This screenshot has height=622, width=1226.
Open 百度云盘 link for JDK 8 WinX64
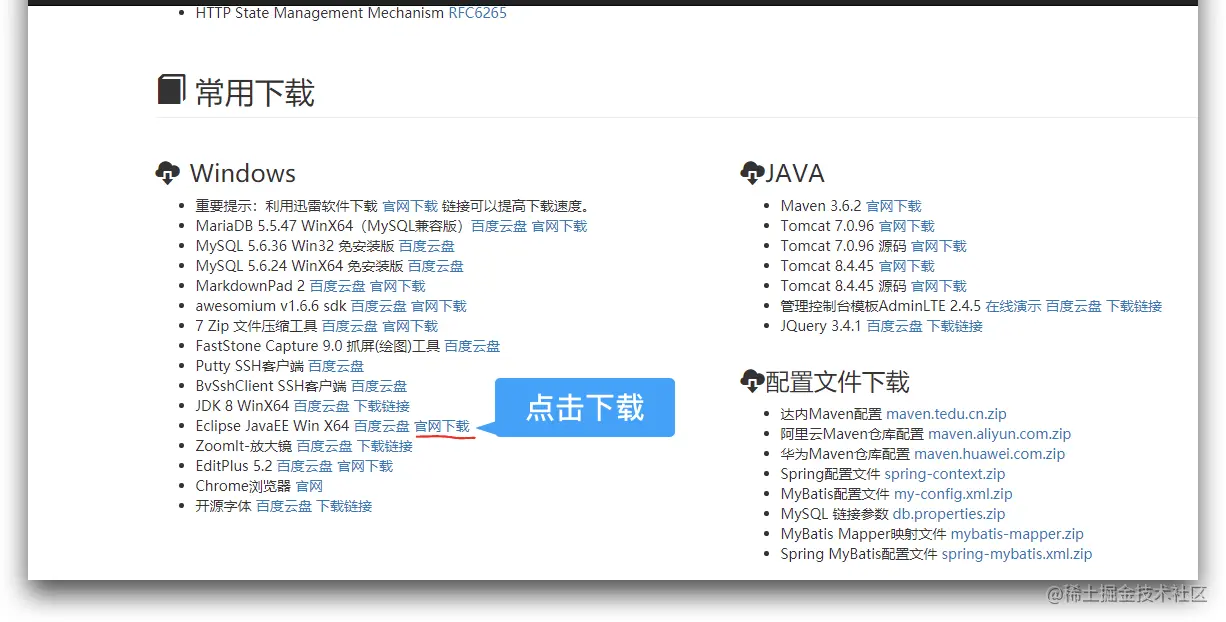pyautogui.click(x=322, y=406)
